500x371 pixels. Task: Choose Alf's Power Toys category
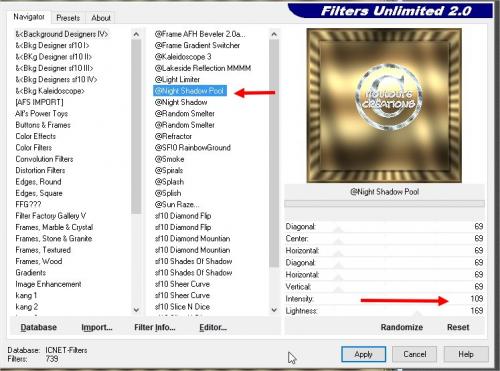[42, 113]
